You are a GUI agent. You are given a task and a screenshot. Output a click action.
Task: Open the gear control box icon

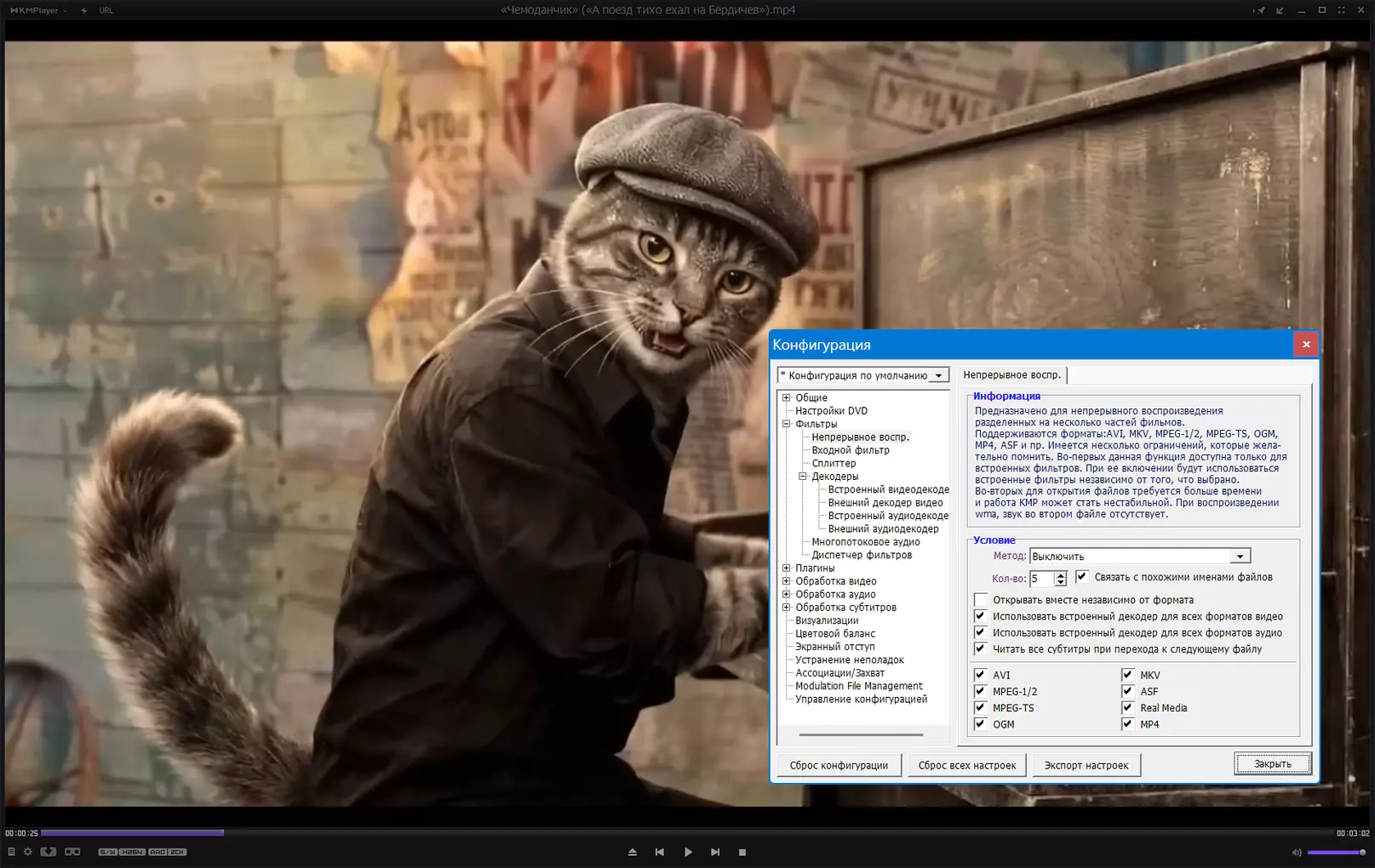point(28,852)
